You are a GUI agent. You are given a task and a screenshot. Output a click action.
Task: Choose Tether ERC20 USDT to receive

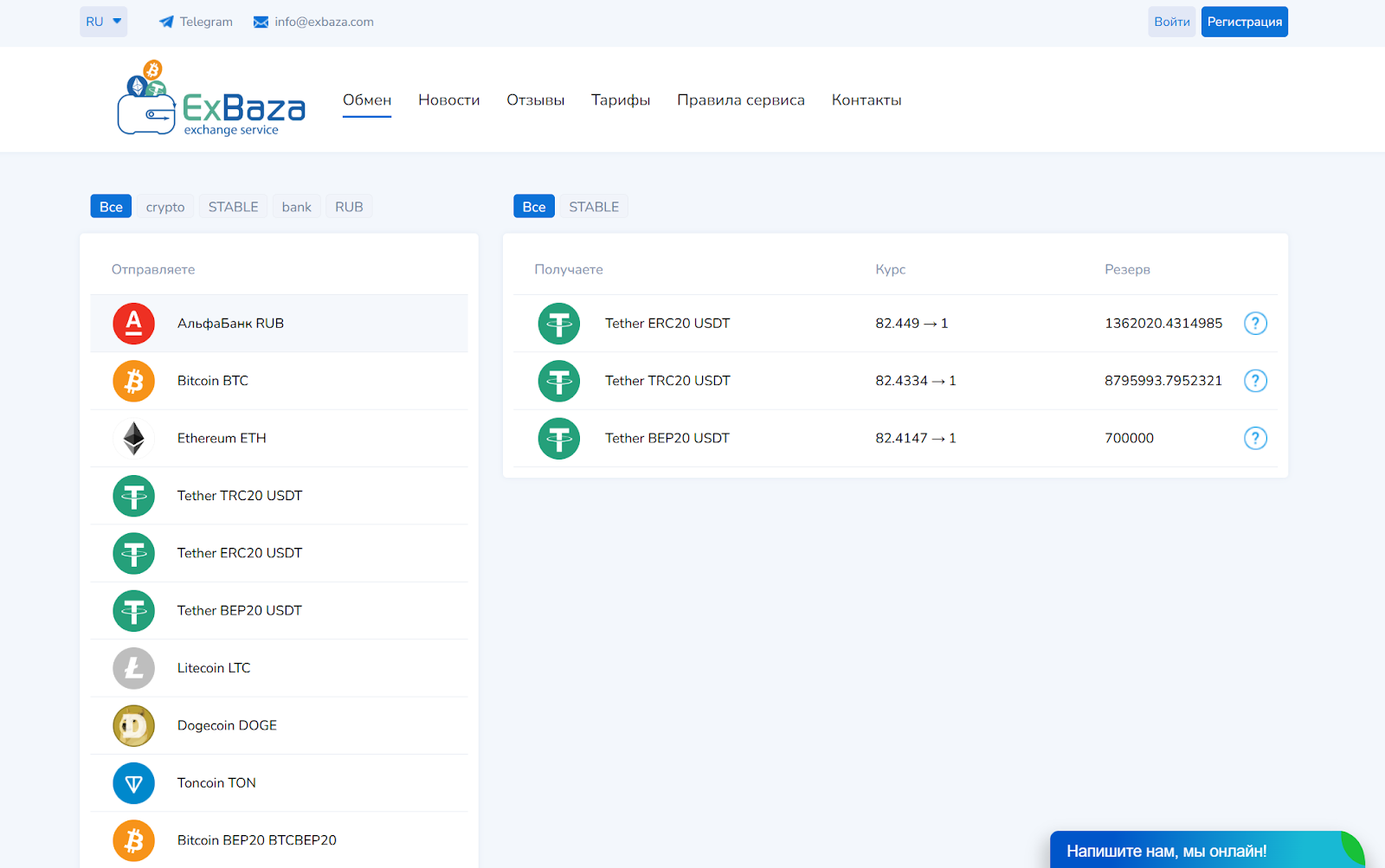(895, 324)
